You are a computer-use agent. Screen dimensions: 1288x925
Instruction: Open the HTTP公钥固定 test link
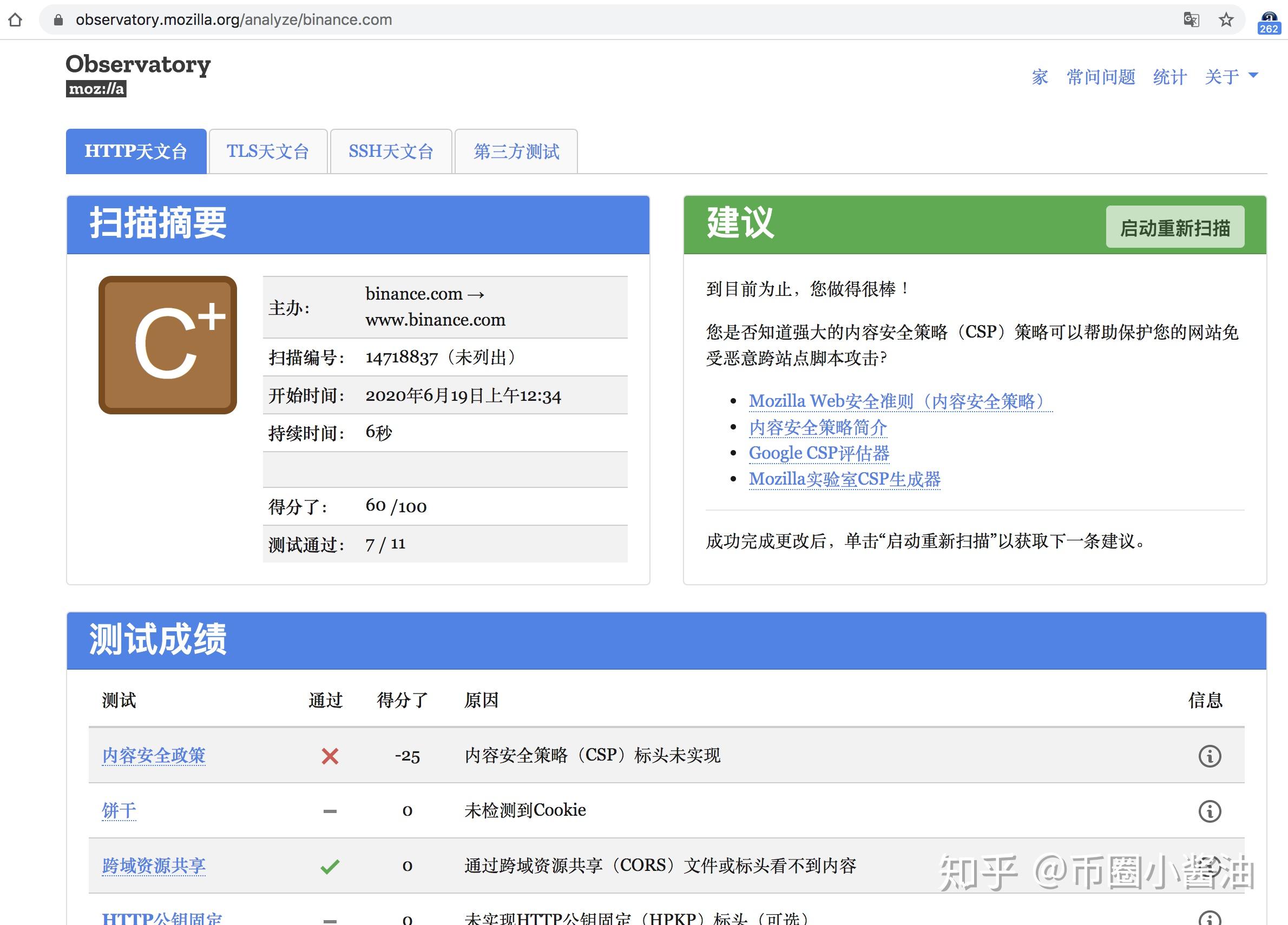[162, 918]
